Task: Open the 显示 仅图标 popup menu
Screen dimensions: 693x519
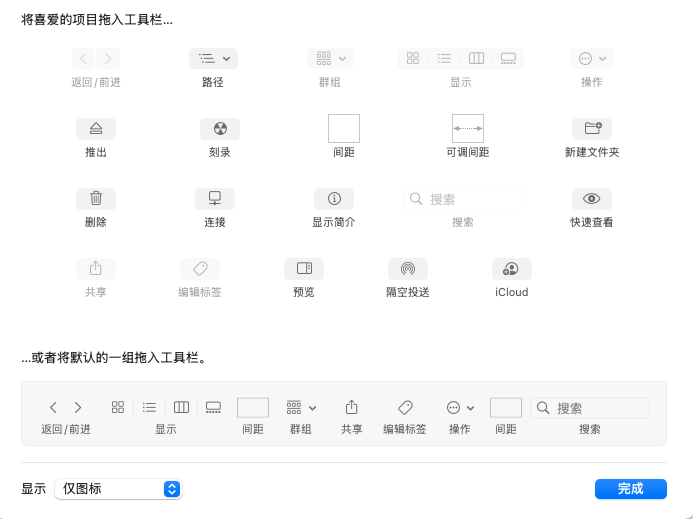Action: (x=118, y=489)
